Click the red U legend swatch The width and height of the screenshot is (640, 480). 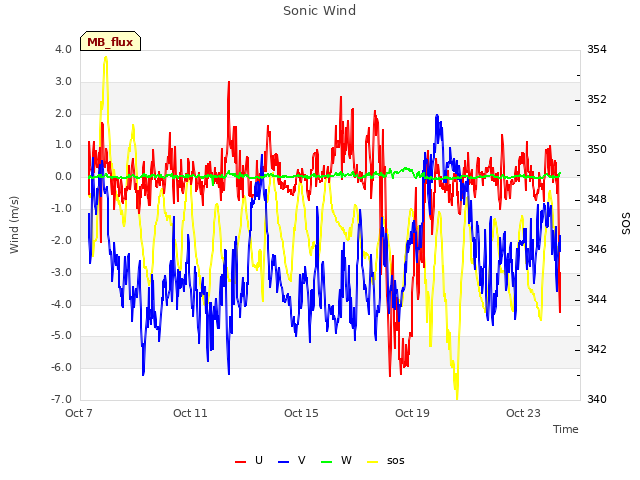point(240,462)
